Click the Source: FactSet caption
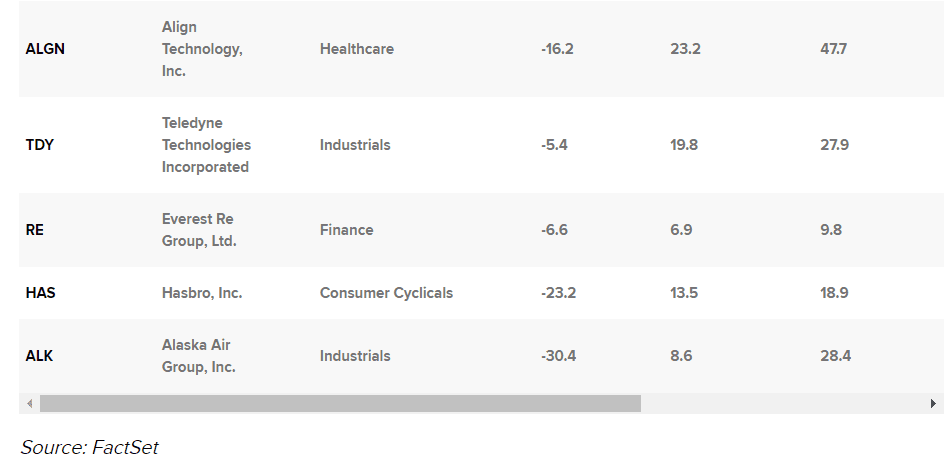The width and height of the screenshot is (945, 463). point(89,447)
